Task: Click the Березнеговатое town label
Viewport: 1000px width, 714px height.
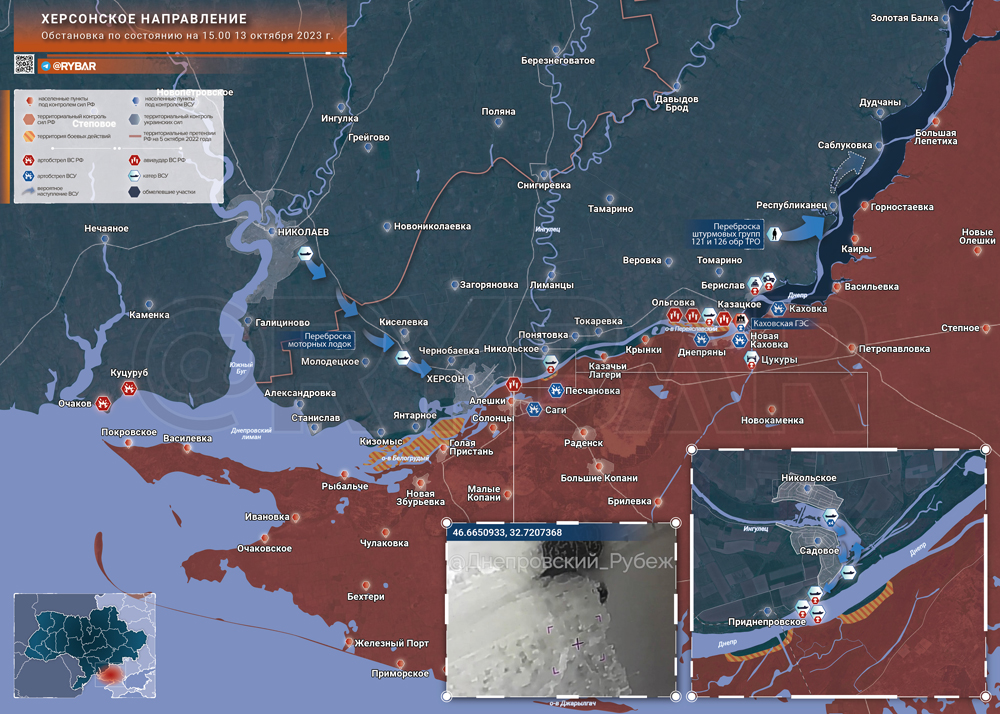Action: pyautogui.click(x=558, y=61)
